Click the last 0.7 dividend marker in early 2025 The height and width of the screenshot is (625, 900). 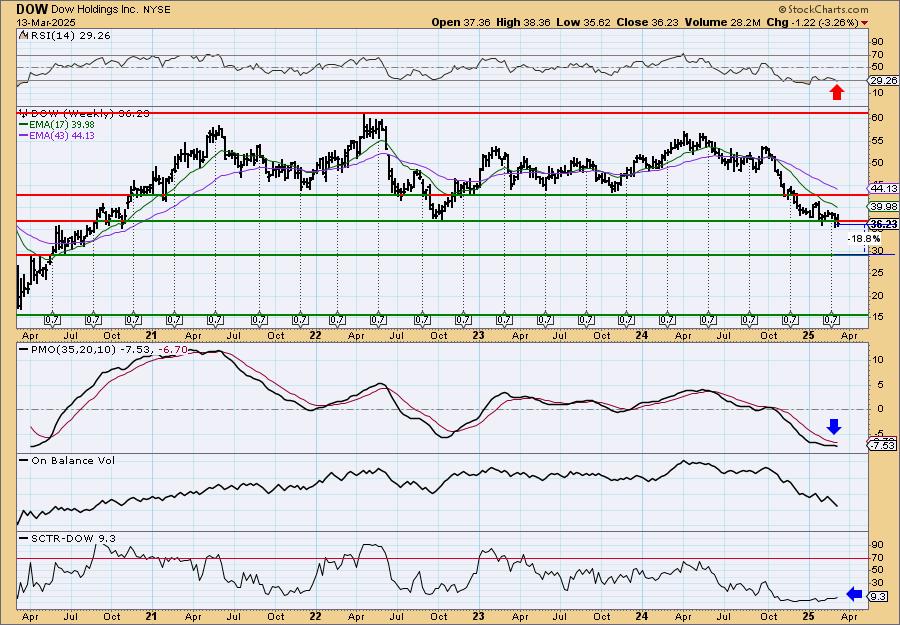coord(831,319)
